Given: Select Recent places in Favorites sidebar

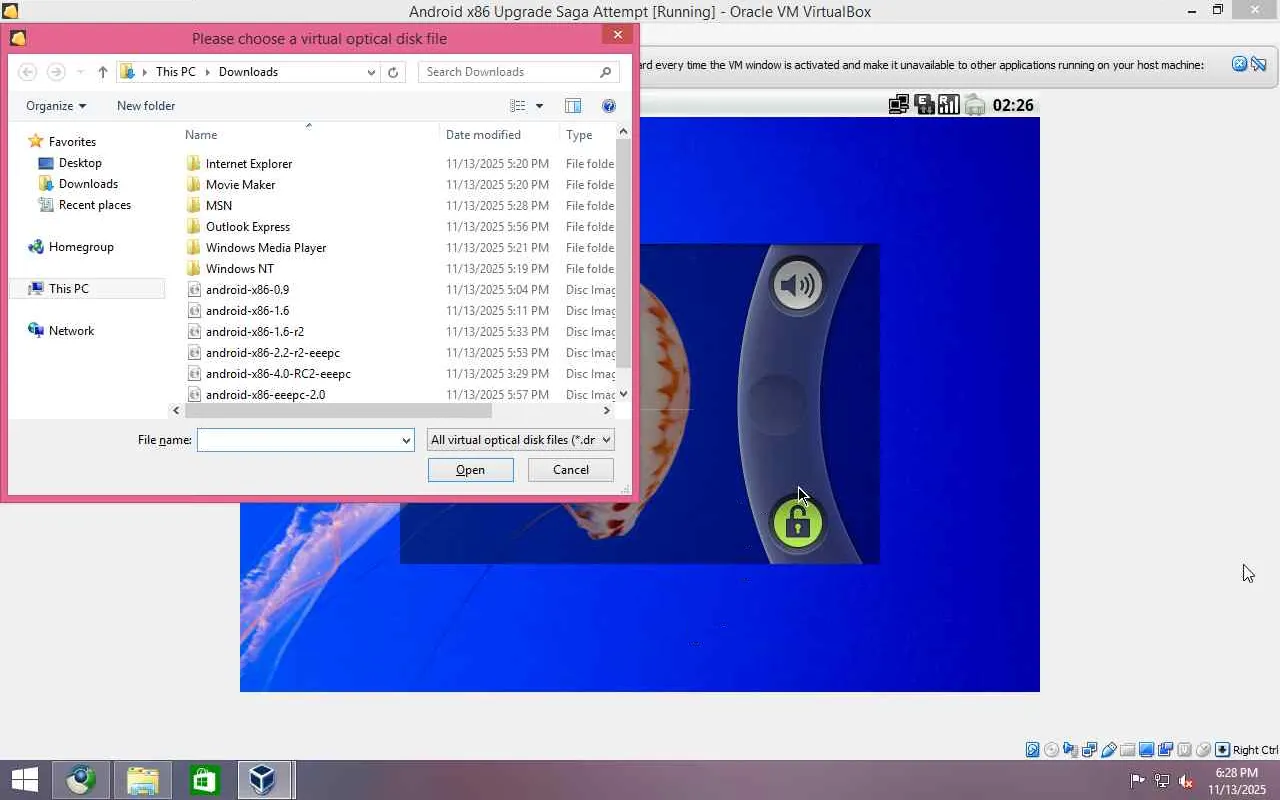Looking at the screenshot, I should pos(95,205).
